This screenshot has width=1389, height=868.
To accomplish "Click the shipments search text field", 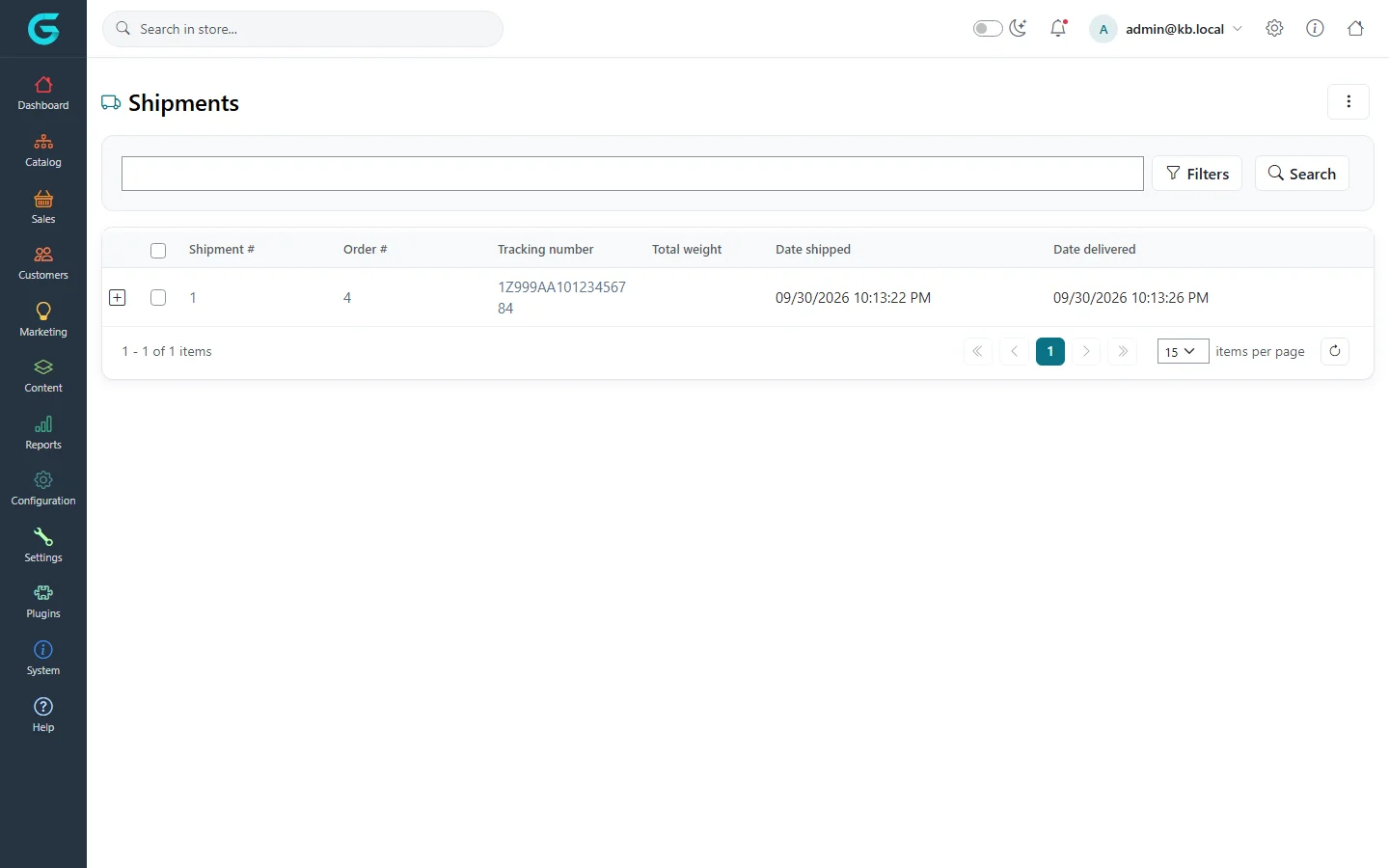I will (x=633, y=174).
